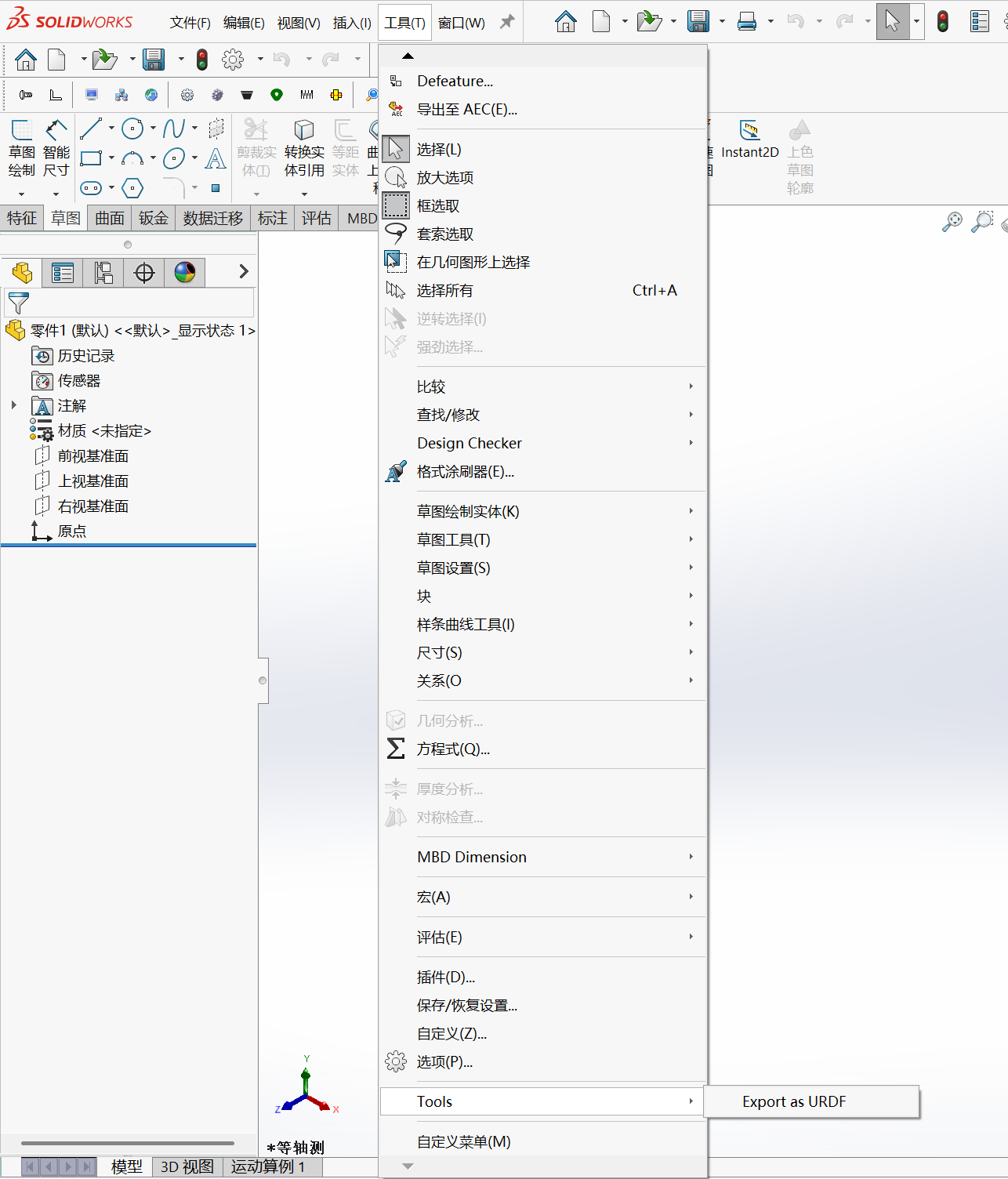Screen dimensions: 1008x1179
Task: Click Convert Entities 转换实体引用
Action: tap(304, 149)
